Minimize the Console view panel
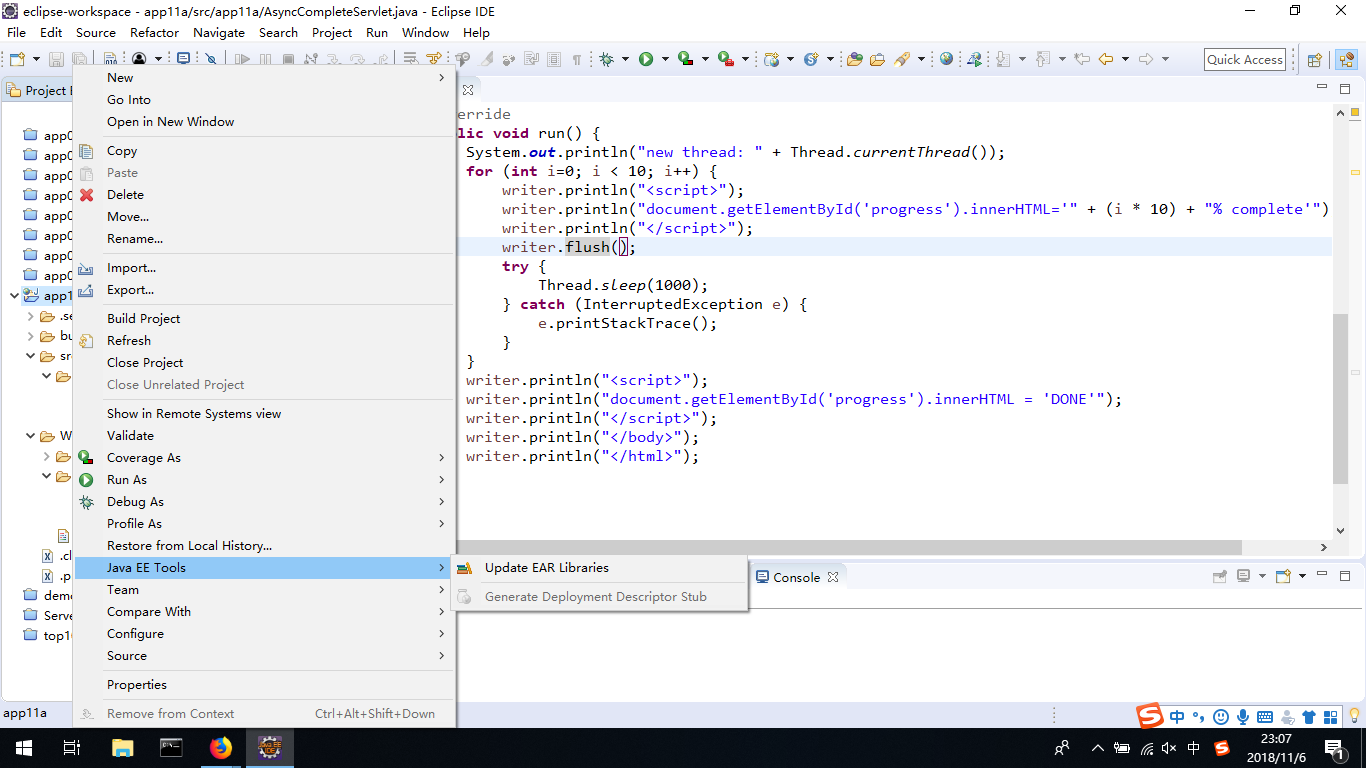The image size is (1366, 768). [x=1322, y=574]
